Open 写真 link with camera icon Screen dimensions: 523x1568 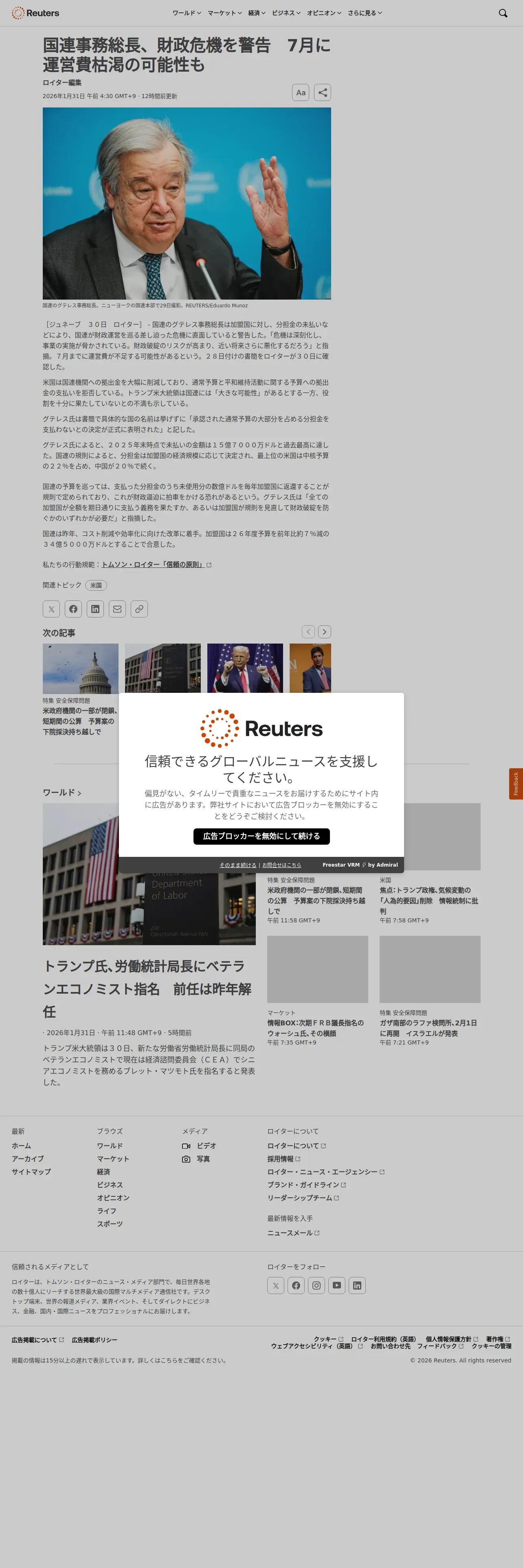[x=196, y=1159]
